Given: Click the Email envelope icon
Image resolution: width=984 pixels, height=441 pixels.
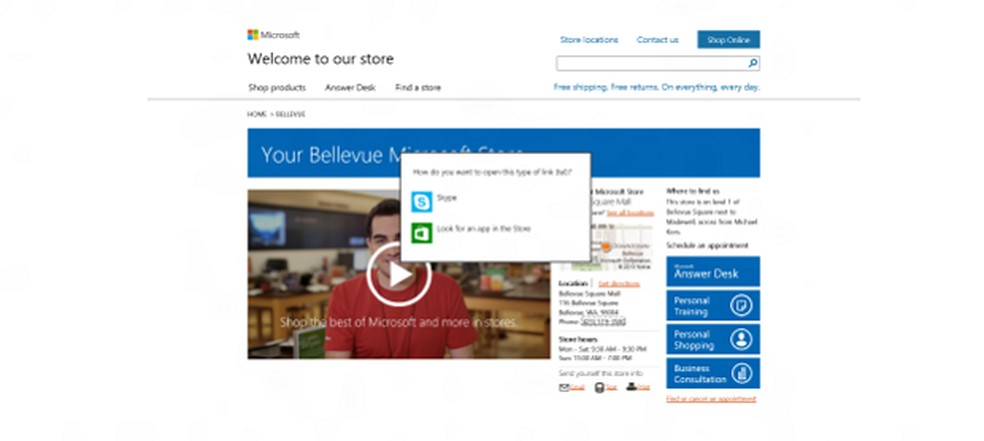Looking at the screenshot, I should [564, 387].
